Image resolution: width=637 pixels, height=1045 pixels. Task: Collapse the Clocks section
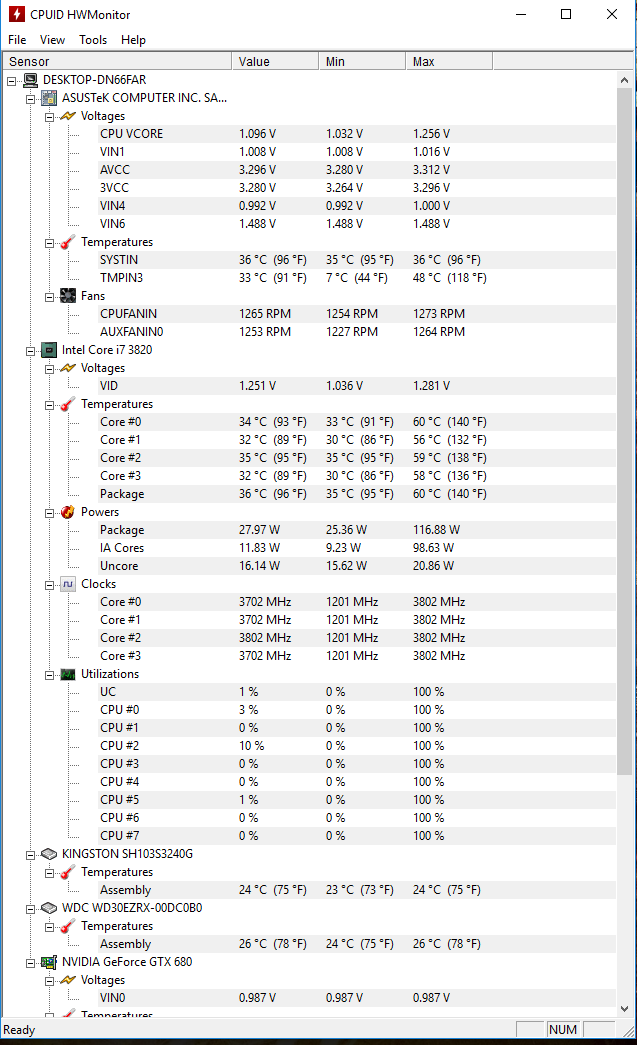[x=49, y=585]
